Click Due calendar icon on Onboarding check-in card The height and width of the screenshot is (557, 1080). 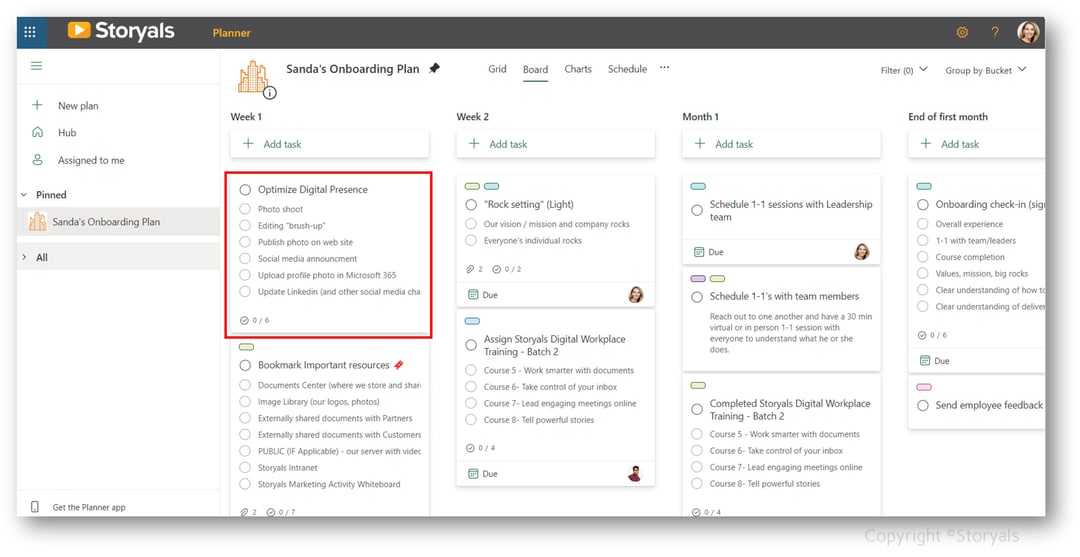924,361
